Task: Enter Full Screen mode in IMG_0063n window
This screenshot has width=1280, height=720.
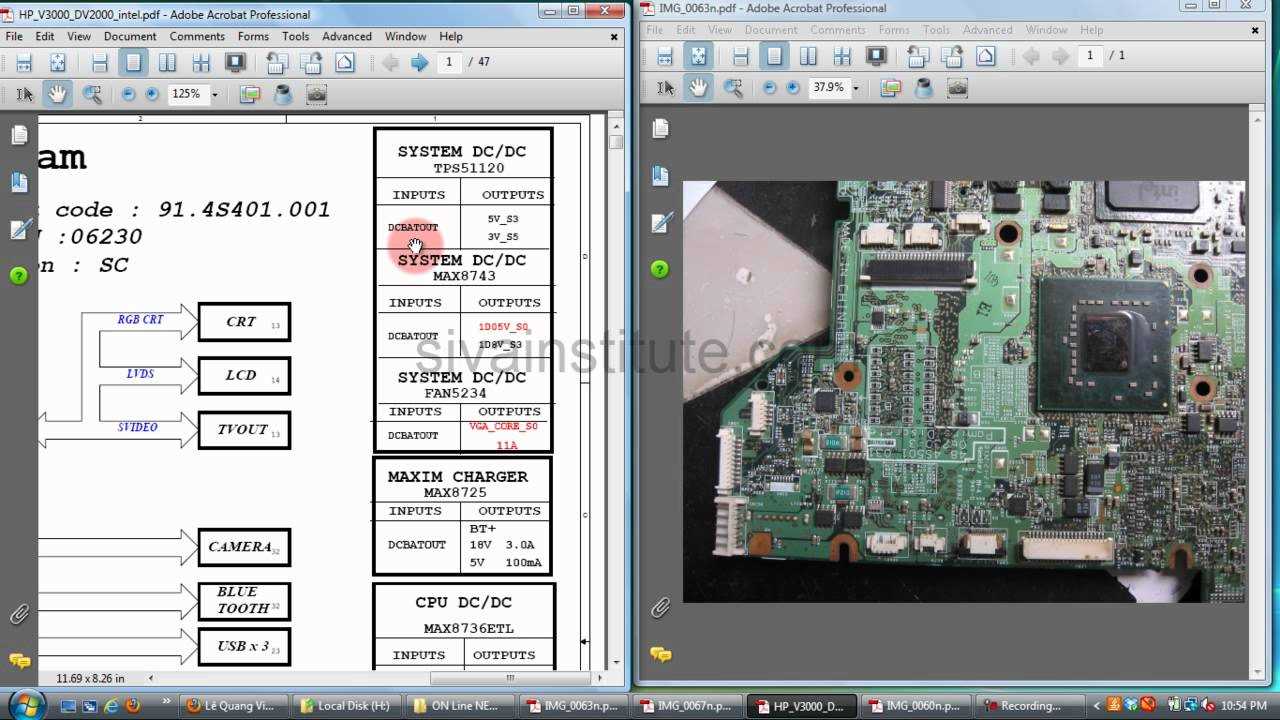Action: pyautogui.click(x=876, y=56)
